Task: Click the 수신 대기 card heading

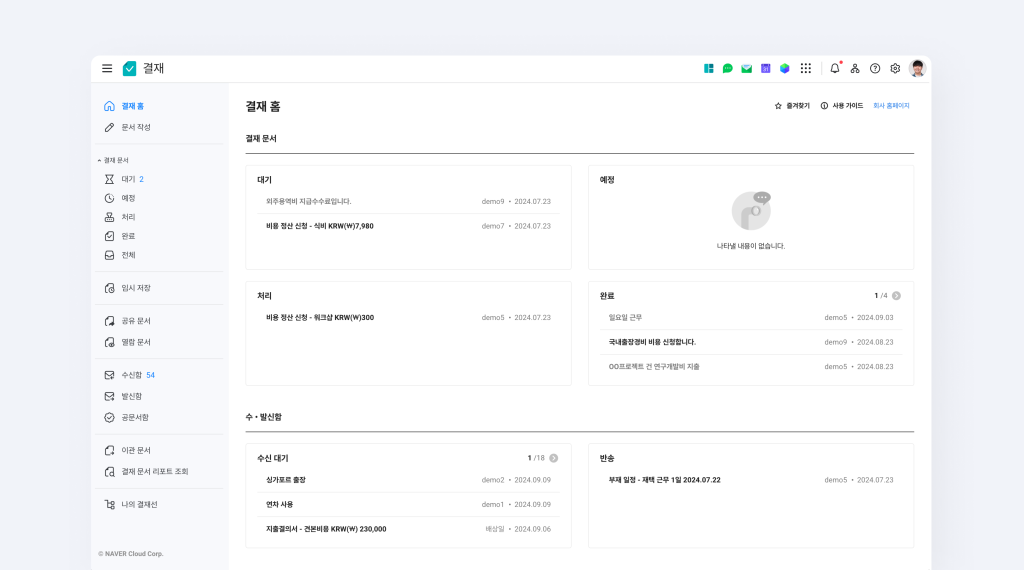Action: 272,458
